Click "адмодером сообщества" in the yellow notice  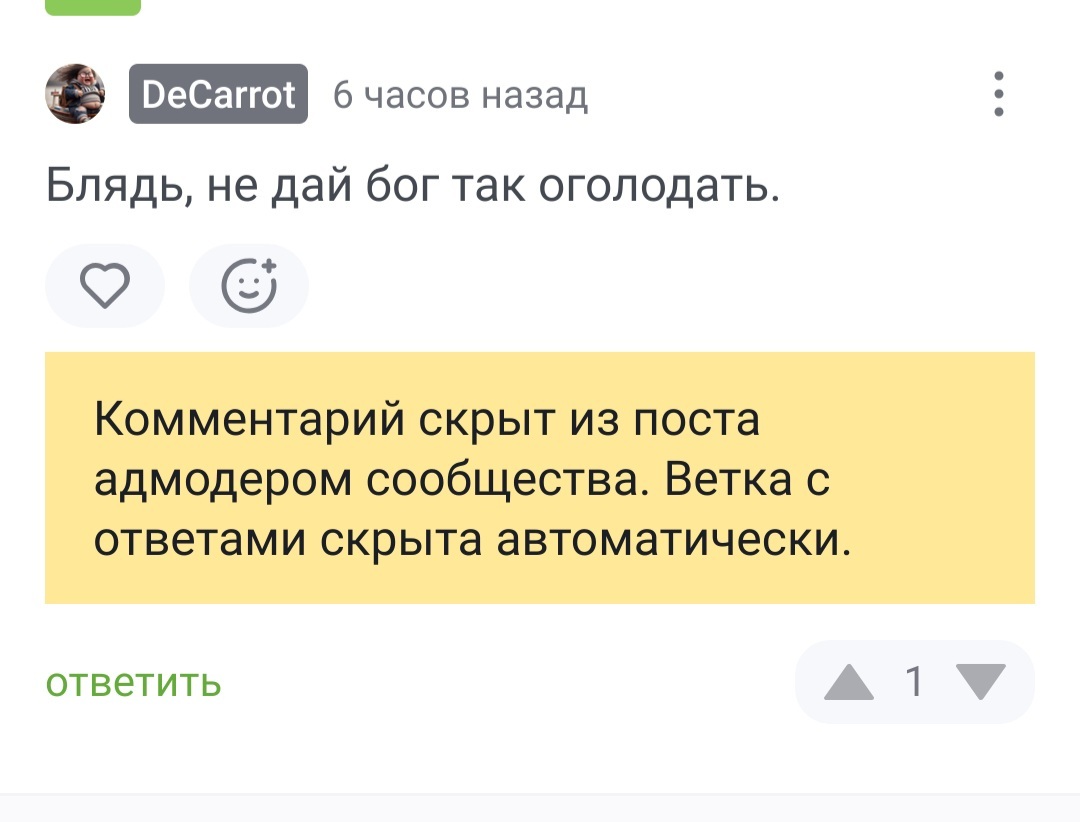point(370,480)
